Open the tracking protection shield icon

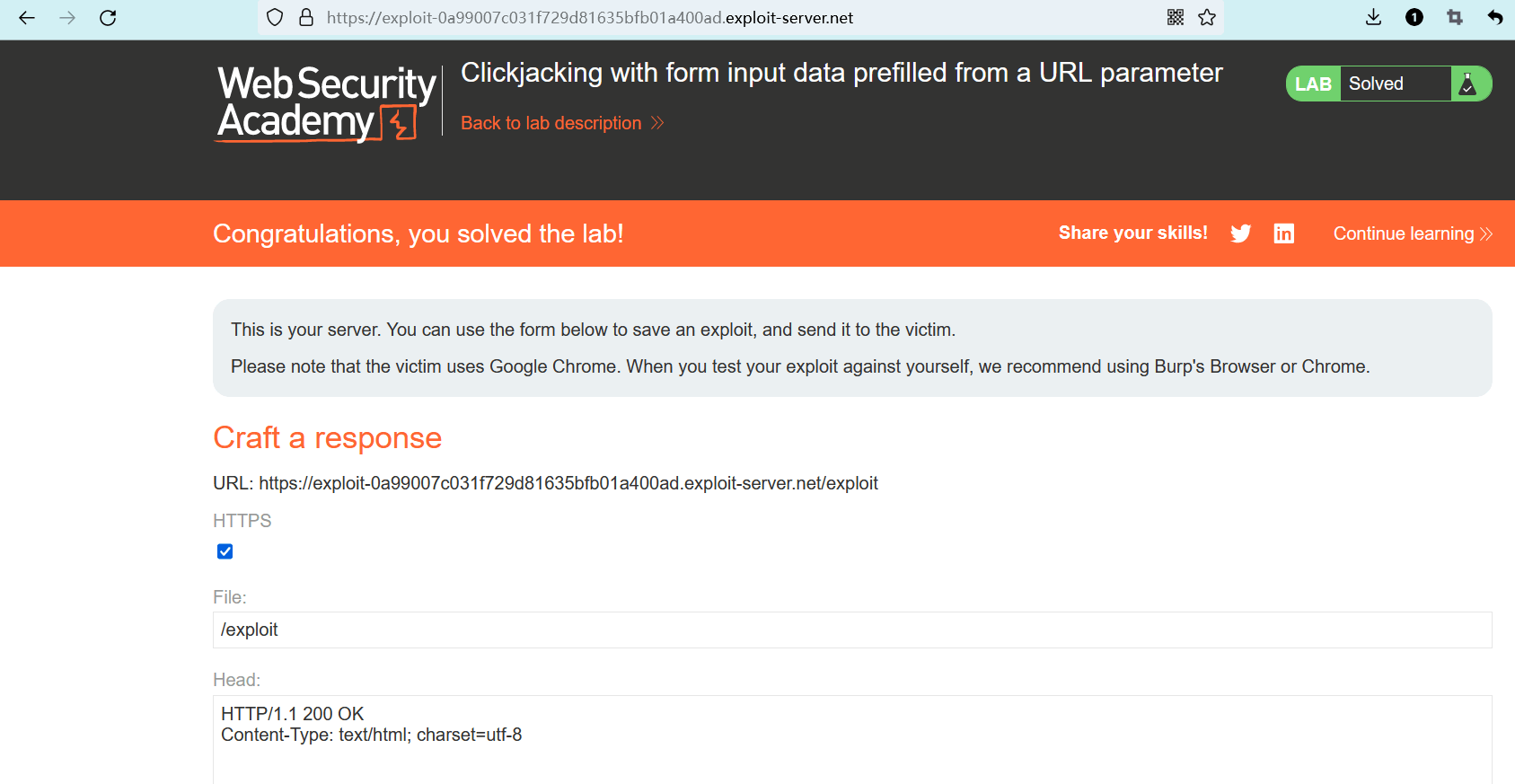pos(275,18)
